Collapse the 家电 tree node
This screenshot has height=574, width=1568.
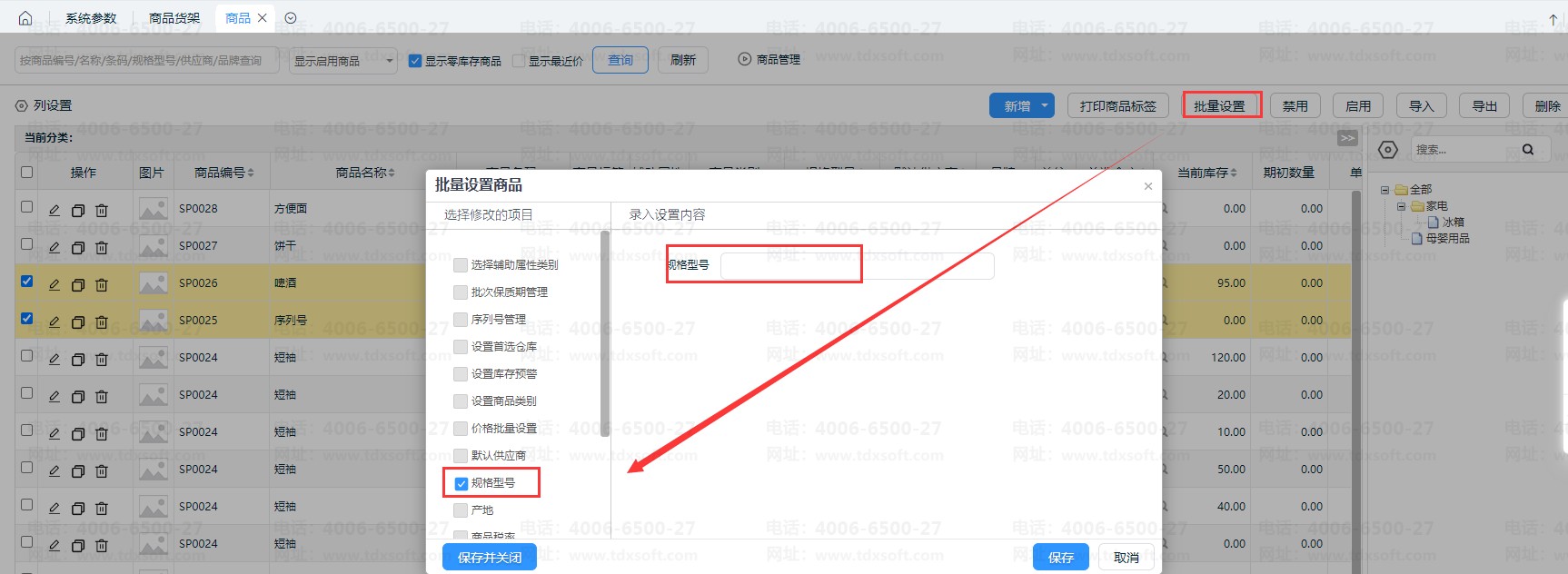(1401, 206)
